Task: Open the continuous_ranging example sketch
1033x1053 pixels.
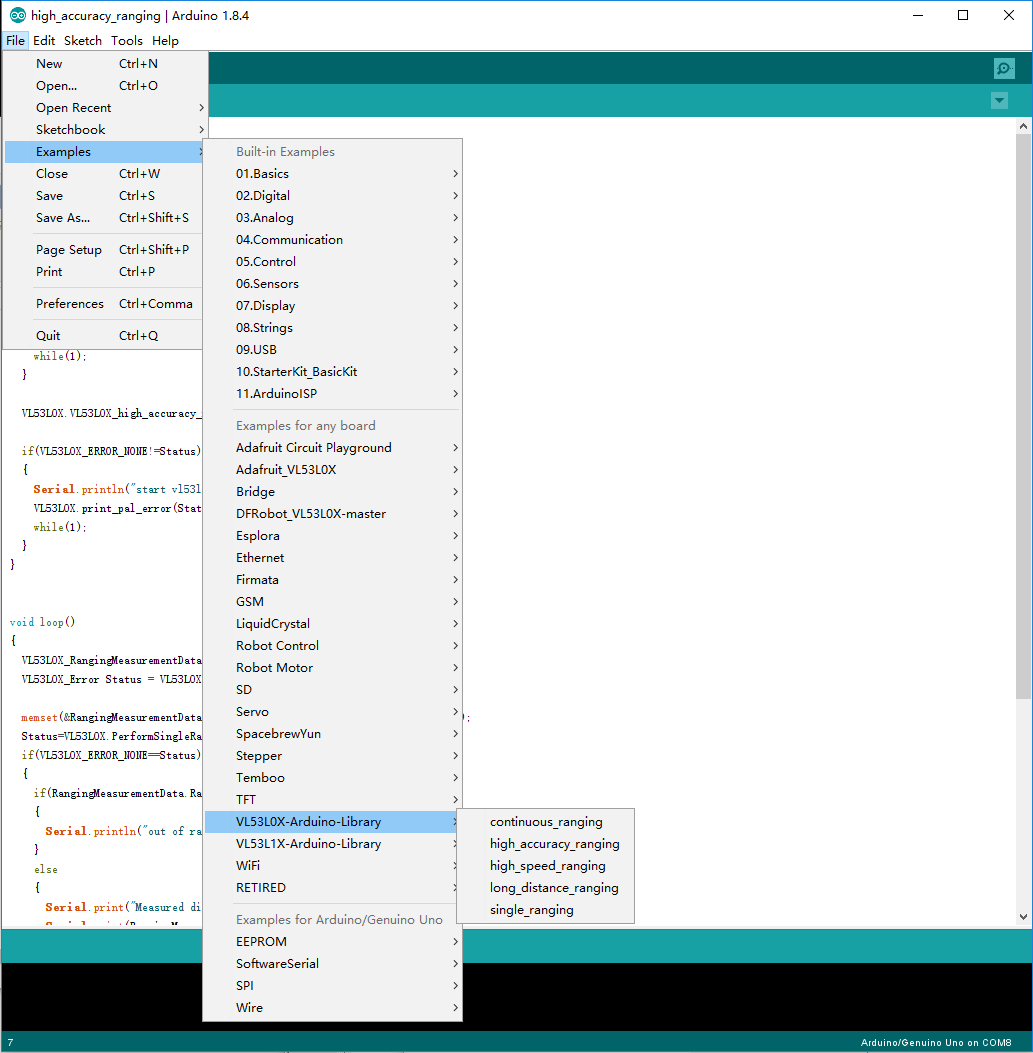Action: pos(545,821)
